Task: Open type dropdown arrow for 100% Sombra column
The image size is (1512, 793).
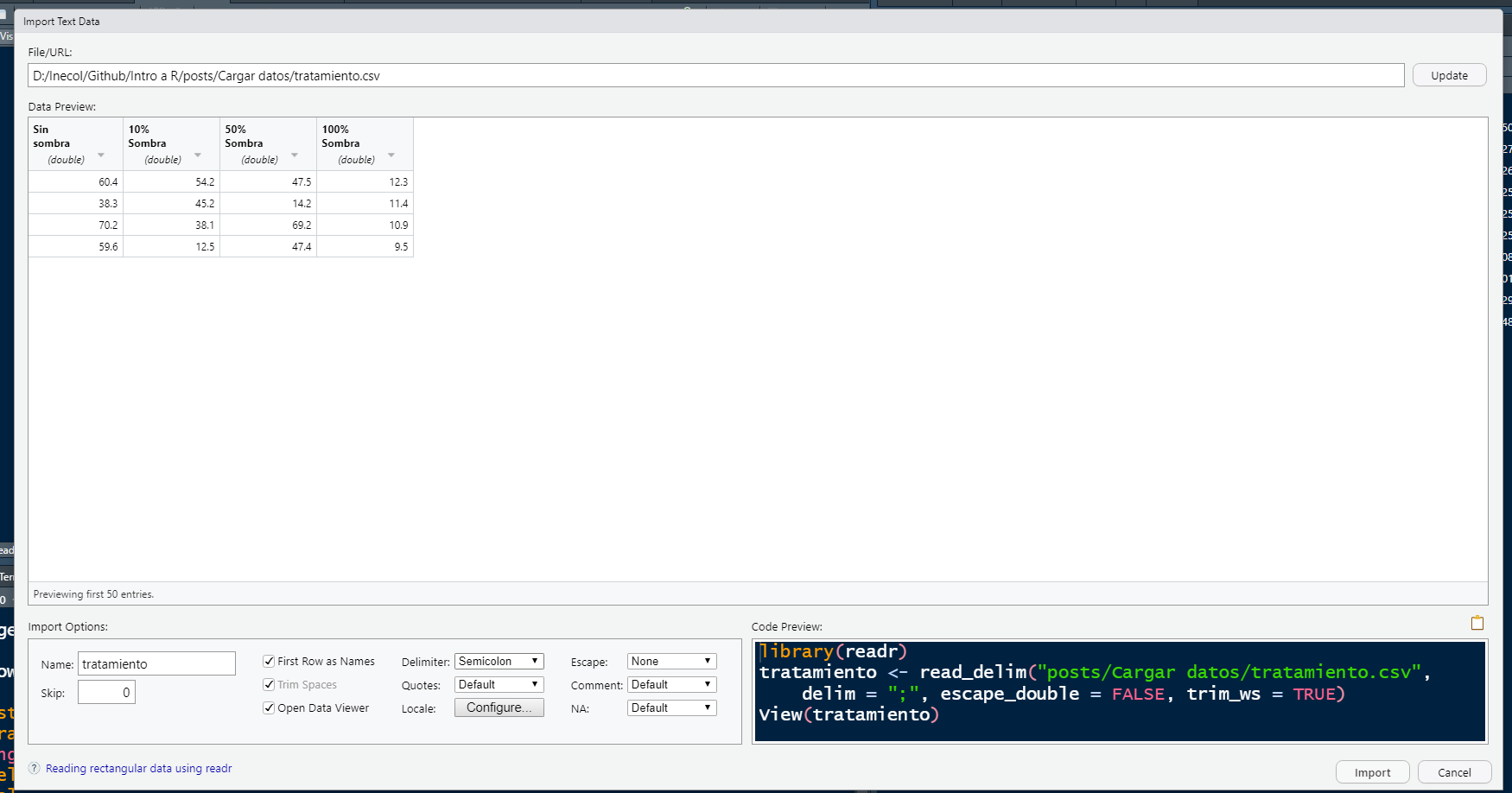Action: pyautogui.click(x=391, y=155)
